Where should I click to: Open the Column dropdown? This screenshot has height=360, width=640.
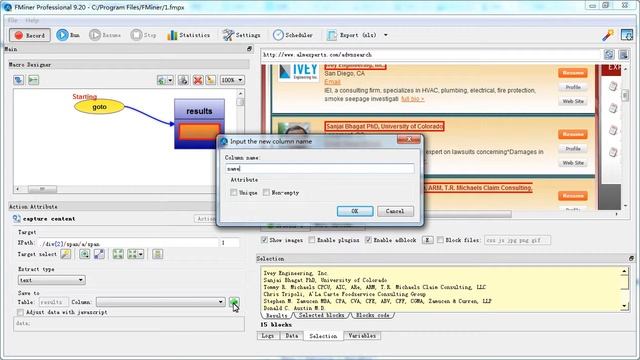pos(160,302)
